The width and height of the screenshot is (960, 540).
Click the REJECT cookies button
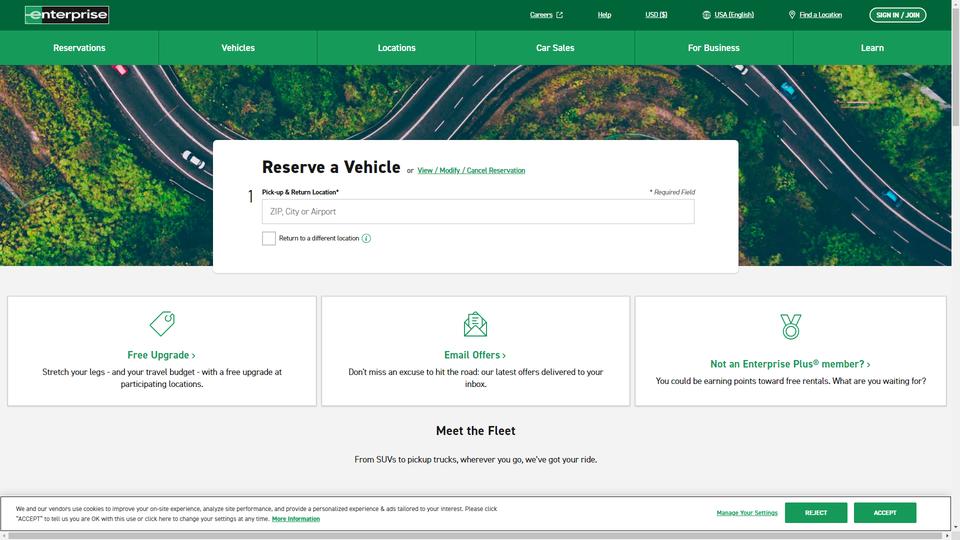click(816, 512)
